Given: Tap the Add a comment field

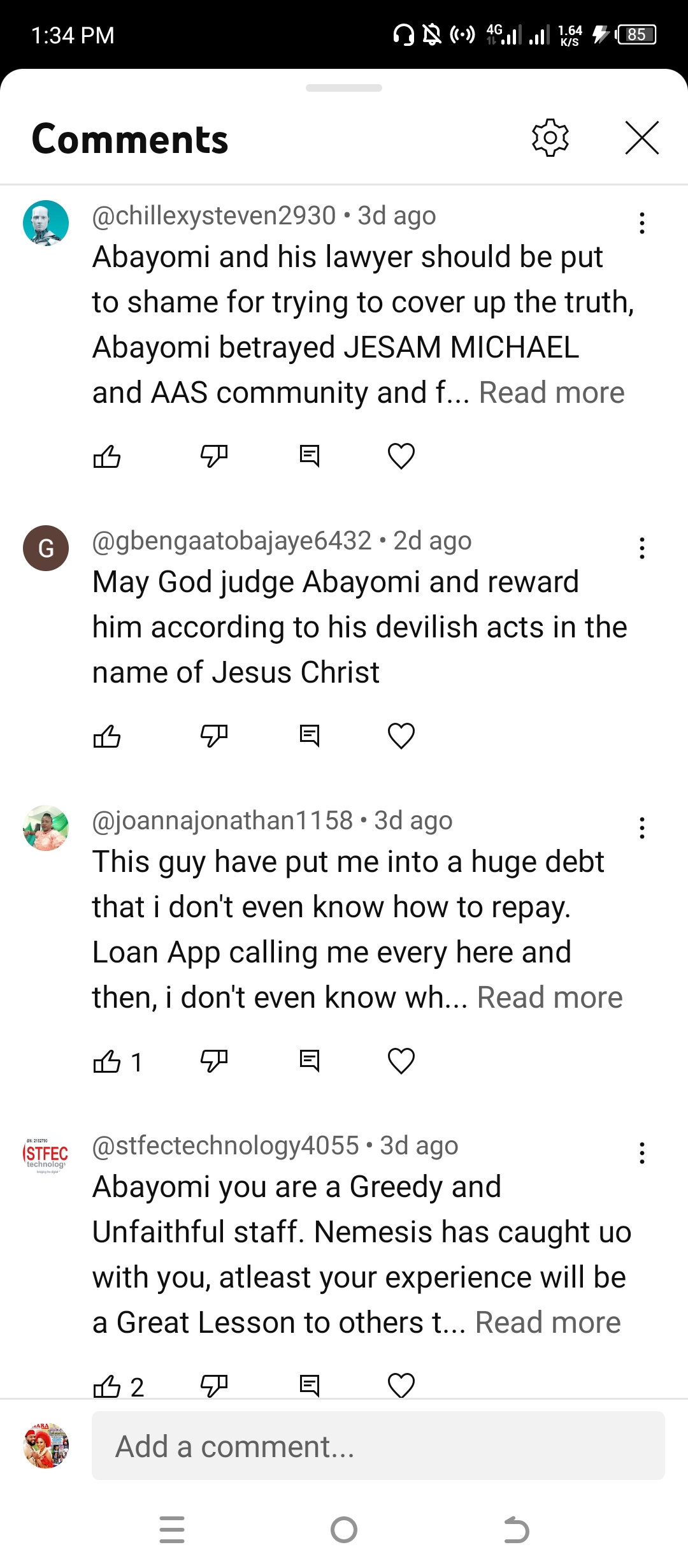Looking at the screenshot, I should (x=378, y=1446).
